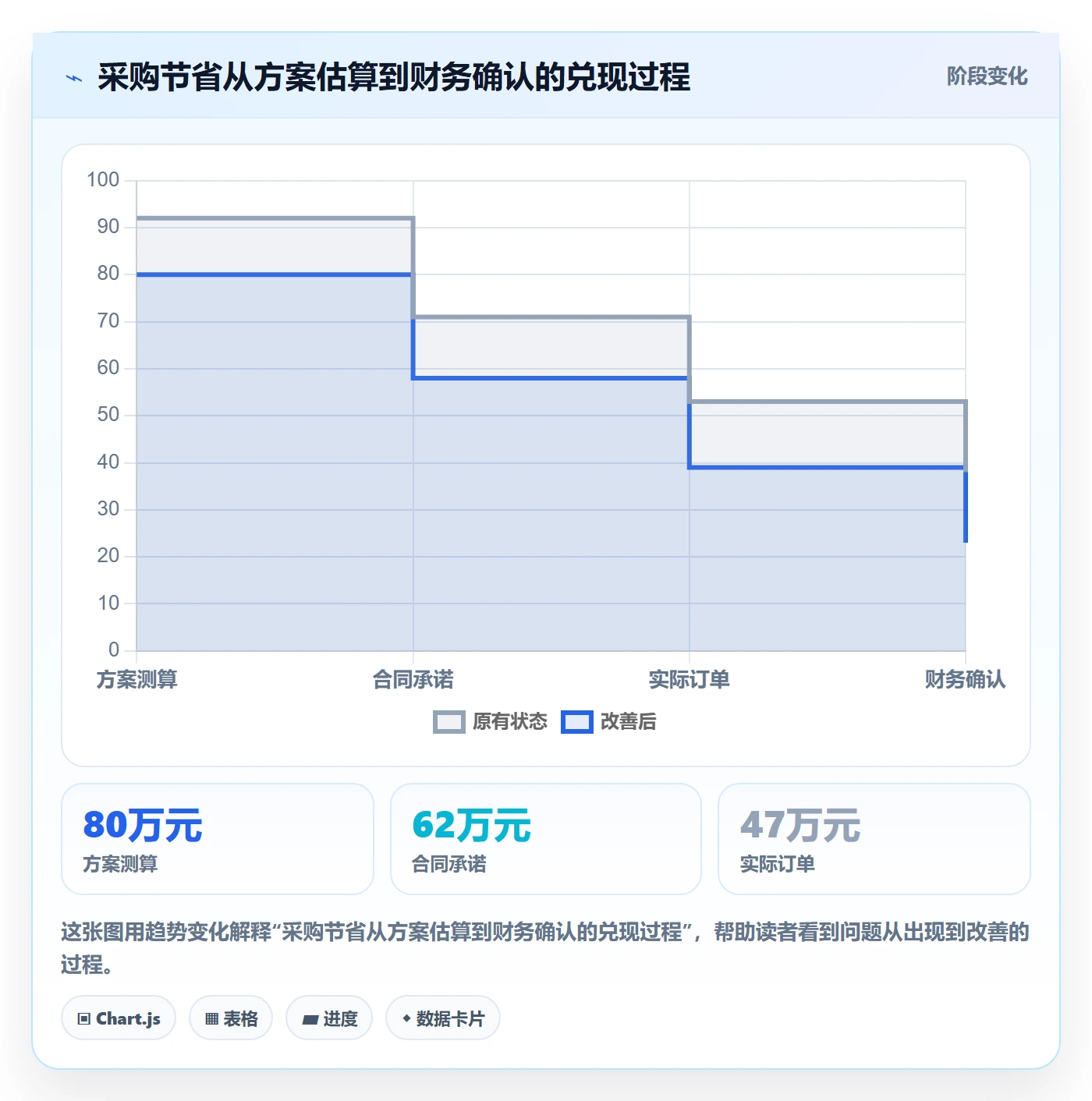
Task: Click the 50 y-axis tick label
Action: 108,415
